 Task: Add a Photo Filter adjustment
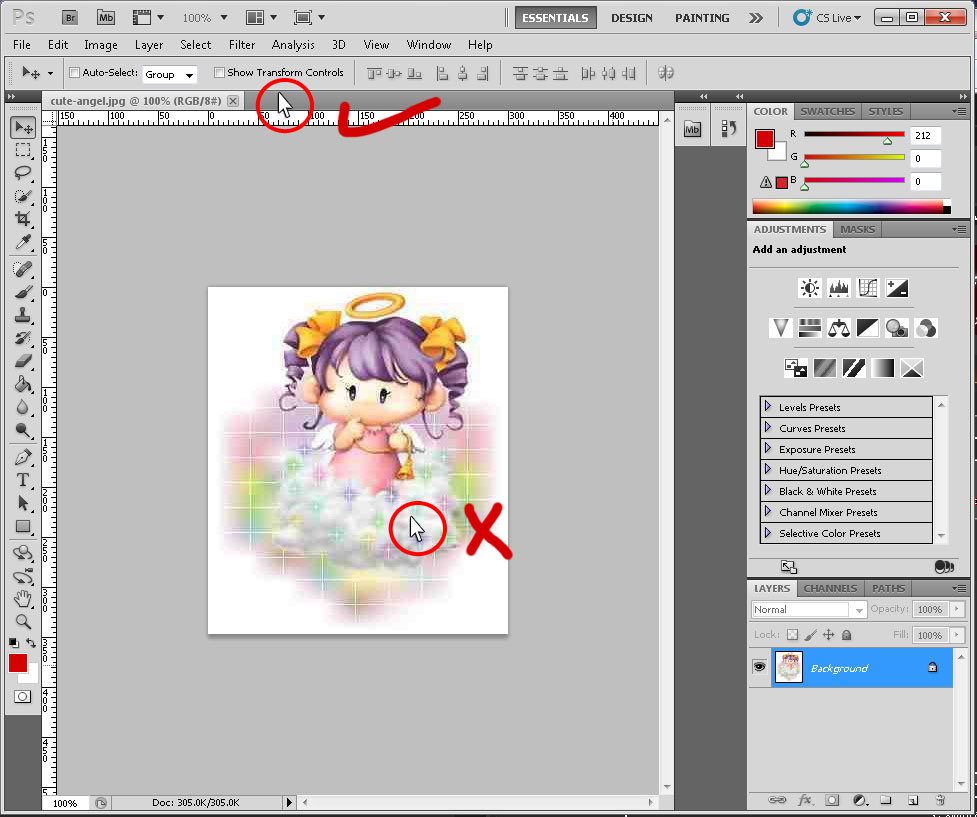pos(897,328)
